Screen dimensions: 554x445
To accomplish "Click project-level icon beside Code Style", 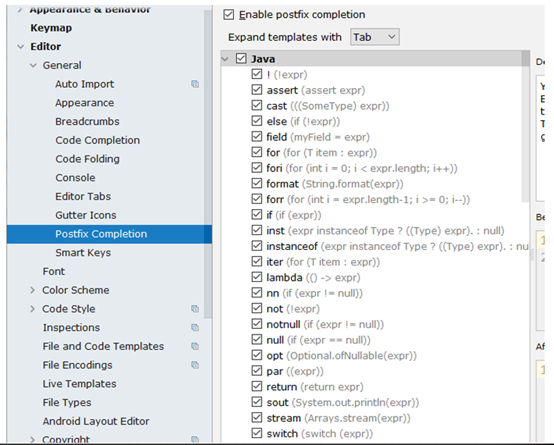I will [195, 309].
